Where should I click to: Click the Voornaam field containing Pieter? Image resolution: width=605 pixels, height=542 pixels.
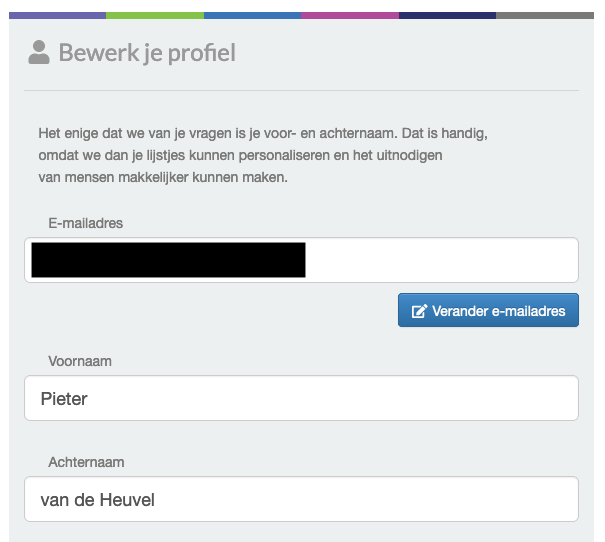click(301, 398)
